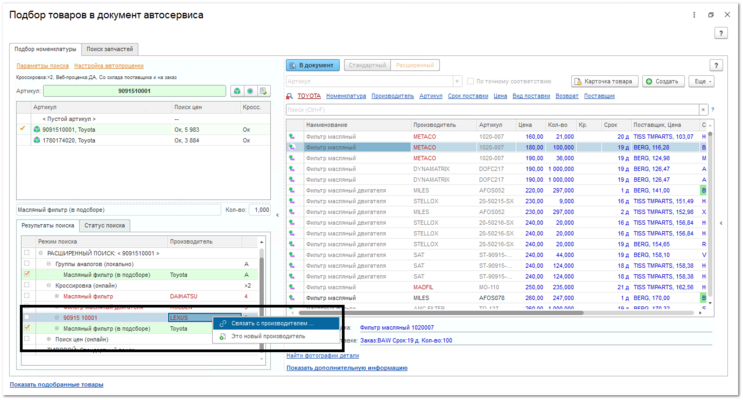Click Показать подобранные товары link
Viewport: 743px width, 400px height.
tap(56, 385)
